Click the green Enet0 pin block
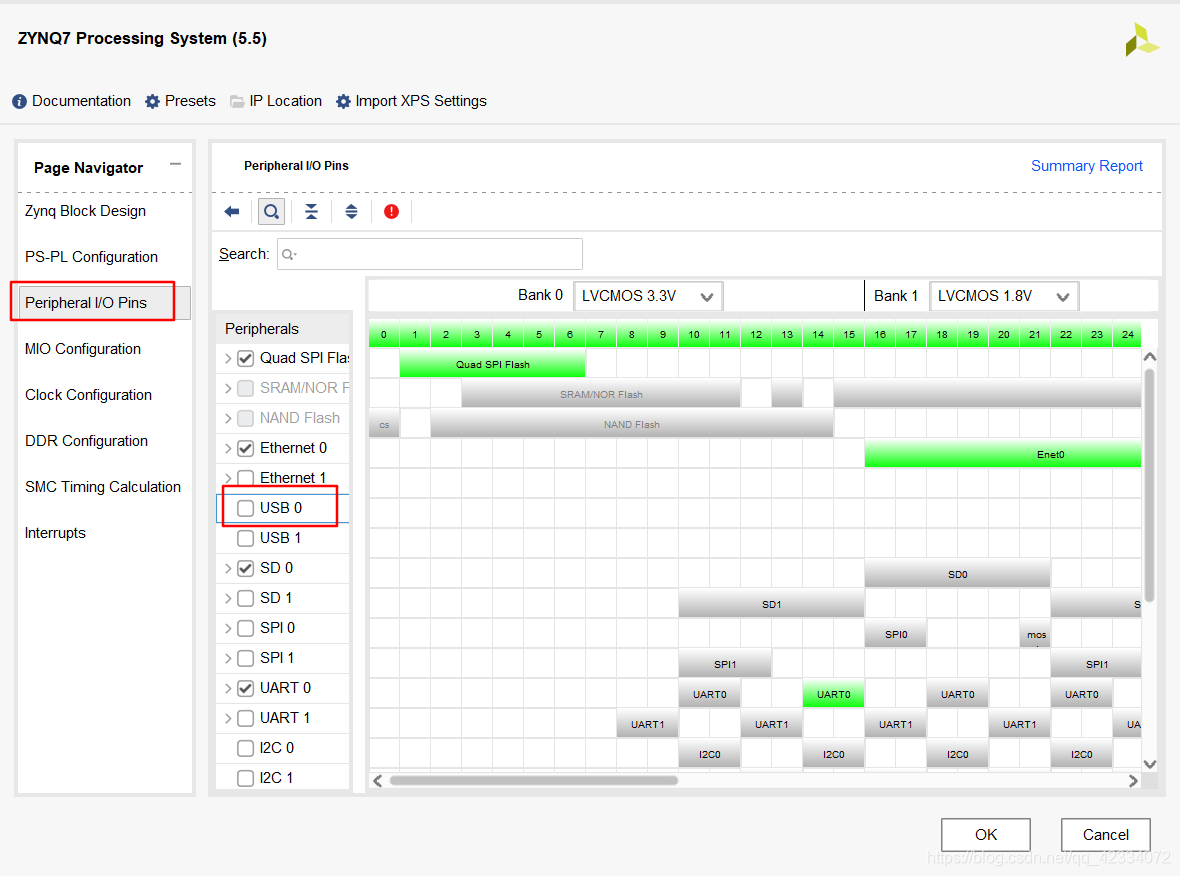 (x=1002, y=455)
